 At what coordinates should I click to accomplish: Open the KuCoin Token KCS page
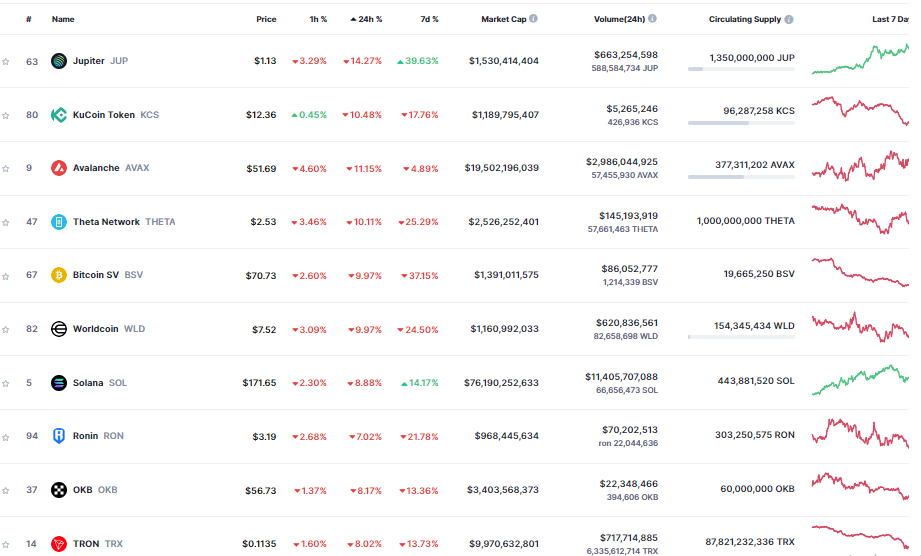(116, 114)
